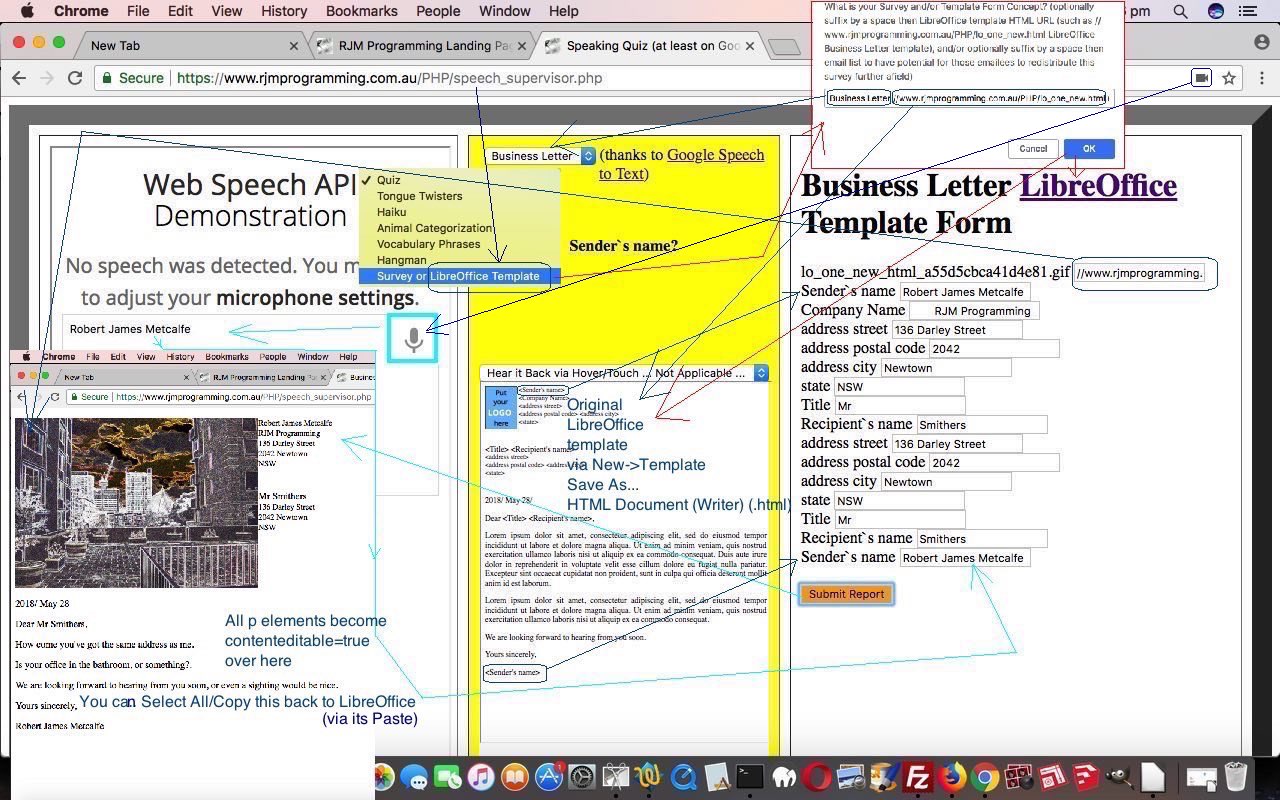Click Cancel in the prompt dialog
Screen dimensions: 1280x800
1033,148
